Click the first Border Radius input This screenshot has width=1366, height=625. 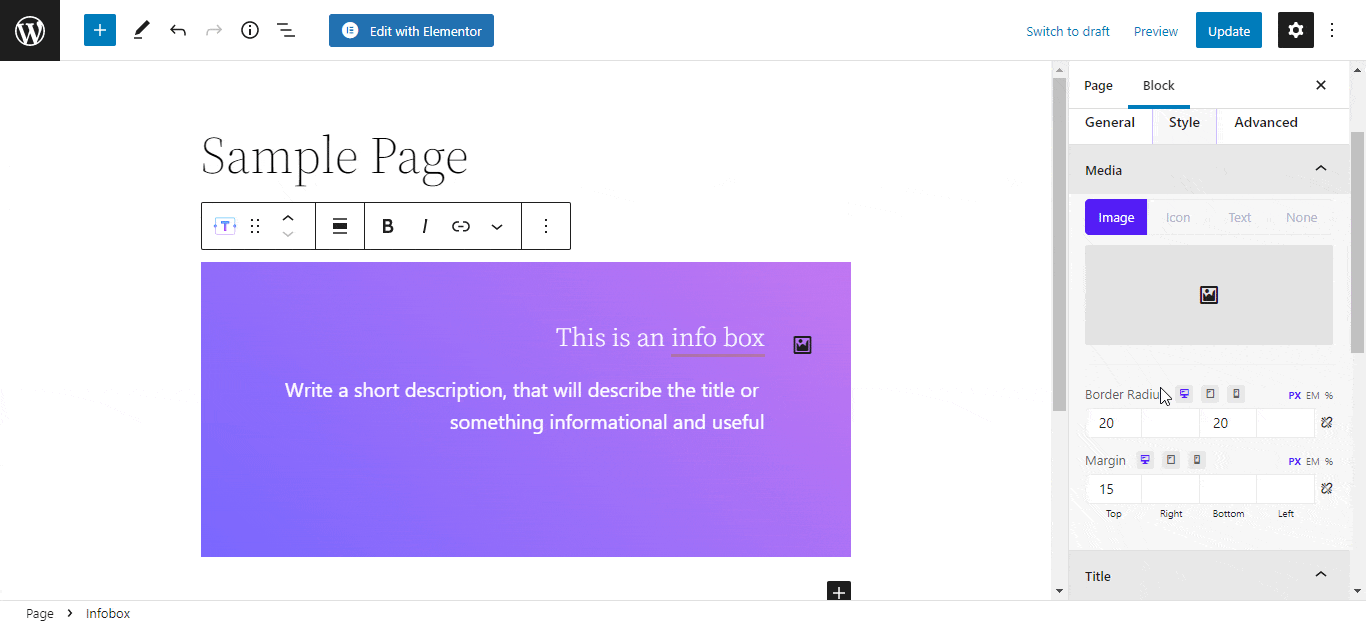click(1114, 423)
